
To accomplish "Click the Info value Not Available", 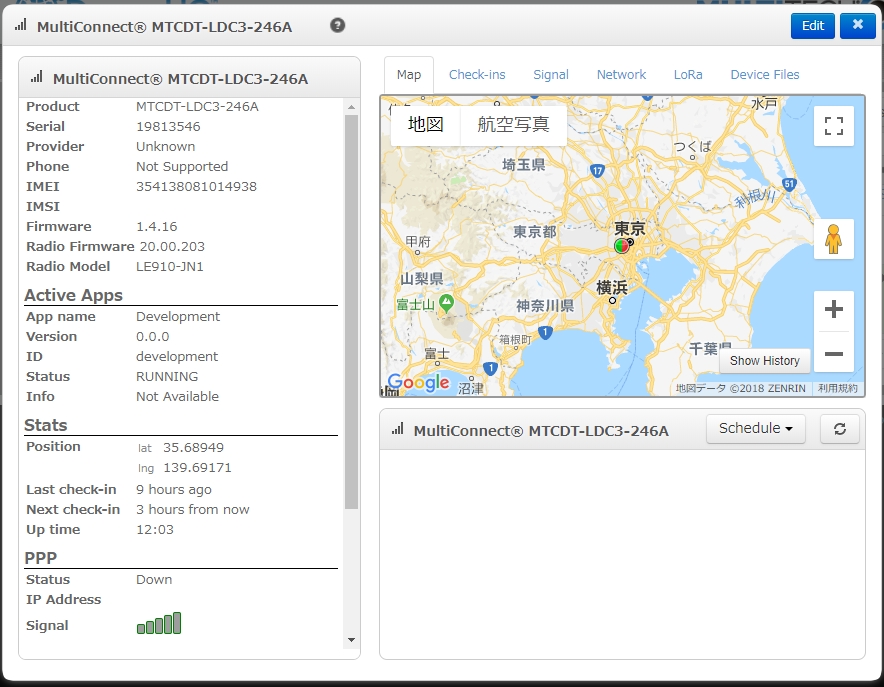I will (x=177, y=397).
